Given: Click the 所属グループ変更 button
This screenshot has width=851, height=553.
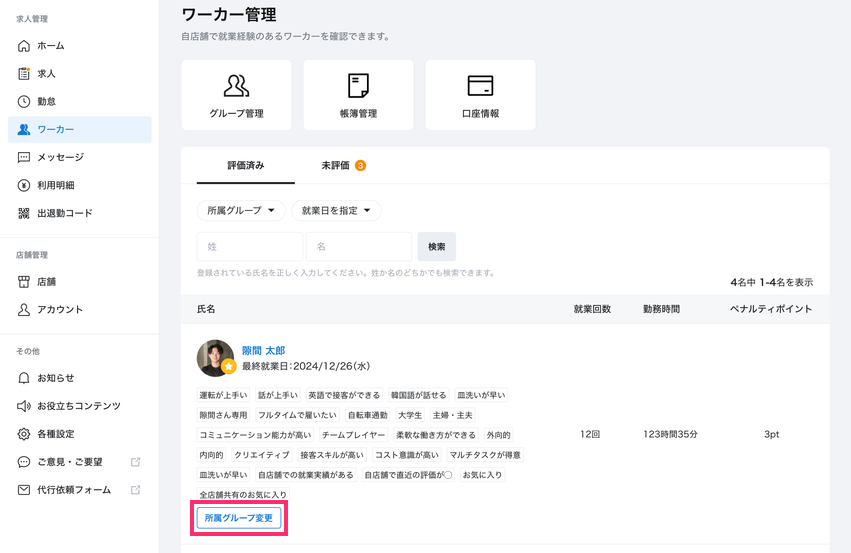Looking at the screenshot, I should [238, 518].
